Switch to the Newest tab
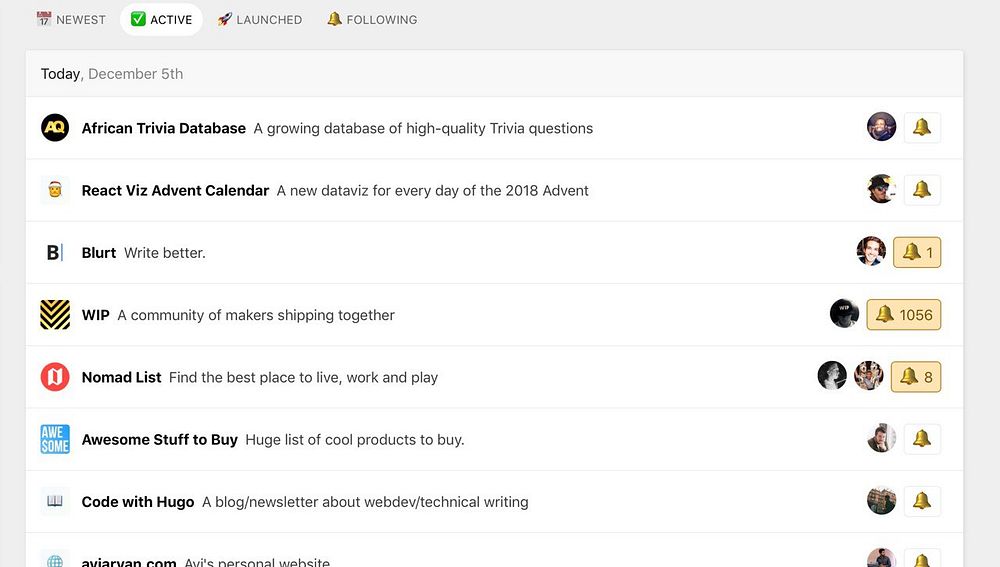This screenshot has height=567, width=1000. [x=71, y=19]
